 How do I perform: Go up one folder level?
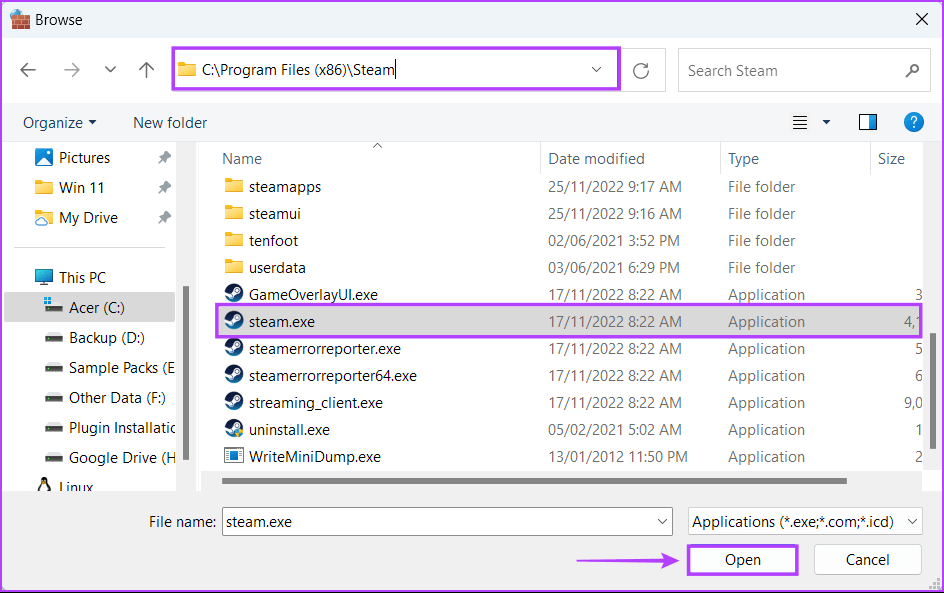point(146,70)
